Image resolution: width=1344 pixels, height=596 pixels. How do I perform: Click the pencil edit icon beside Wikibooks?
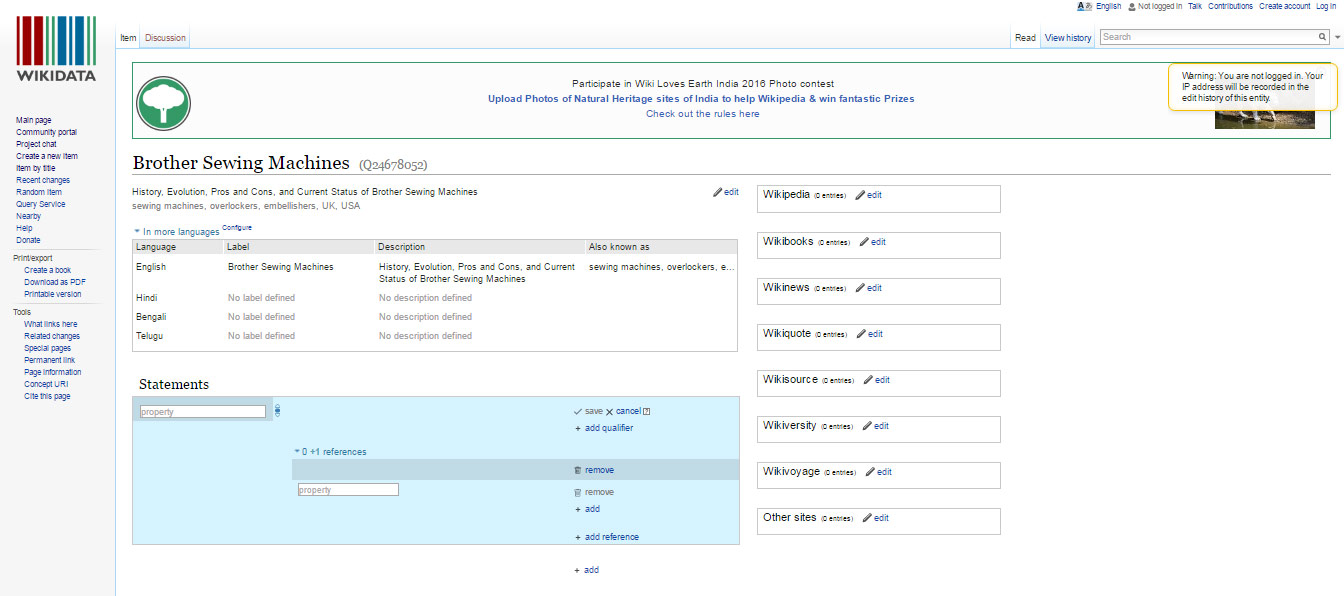864,242
